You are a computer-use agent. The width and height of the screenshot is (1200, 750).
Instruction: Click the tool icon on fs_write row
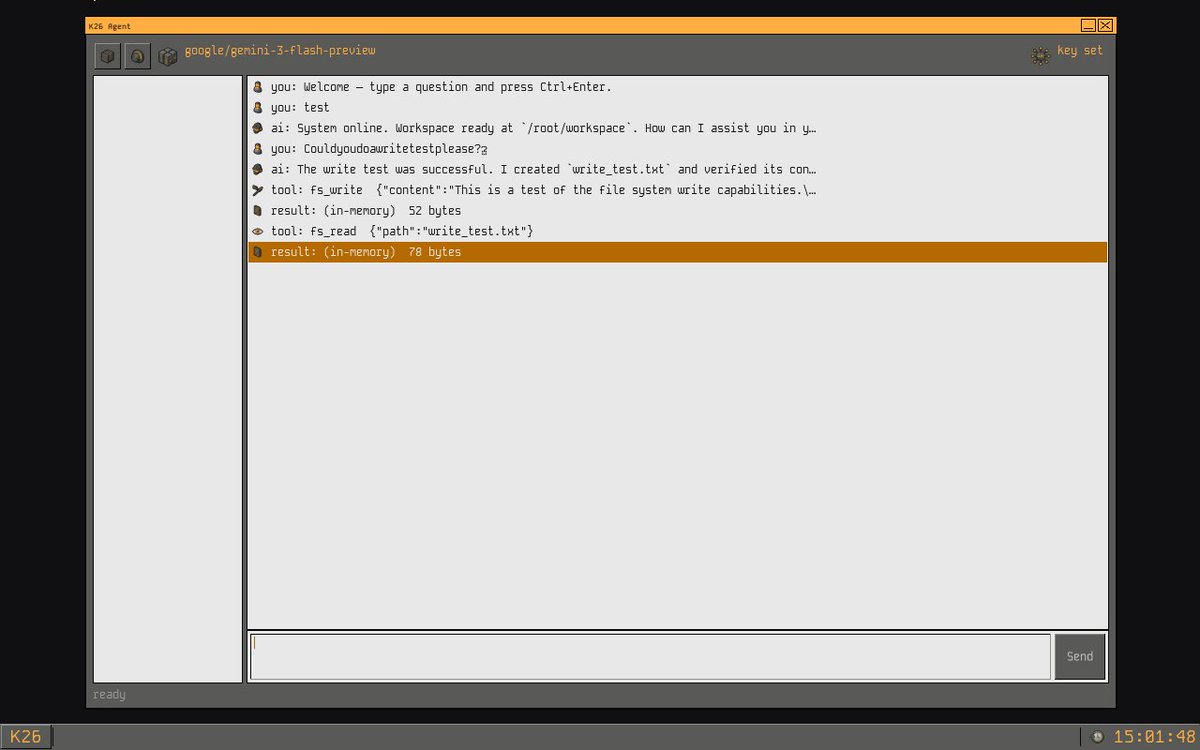(x=257, y=190)
